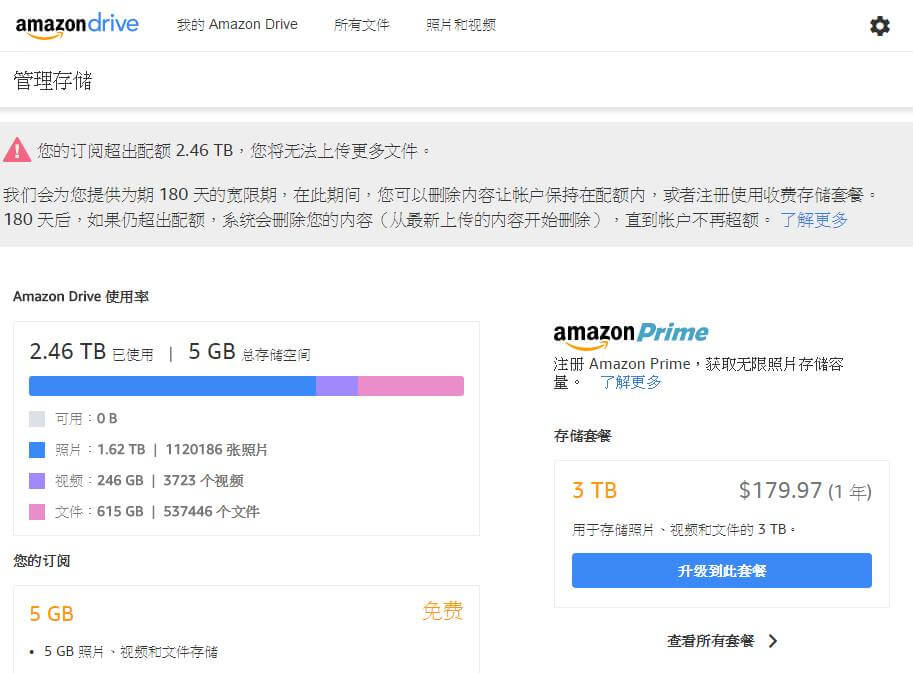Click the purple videos legend square
This screenshot has width=913, height=673.
(37, 481)
